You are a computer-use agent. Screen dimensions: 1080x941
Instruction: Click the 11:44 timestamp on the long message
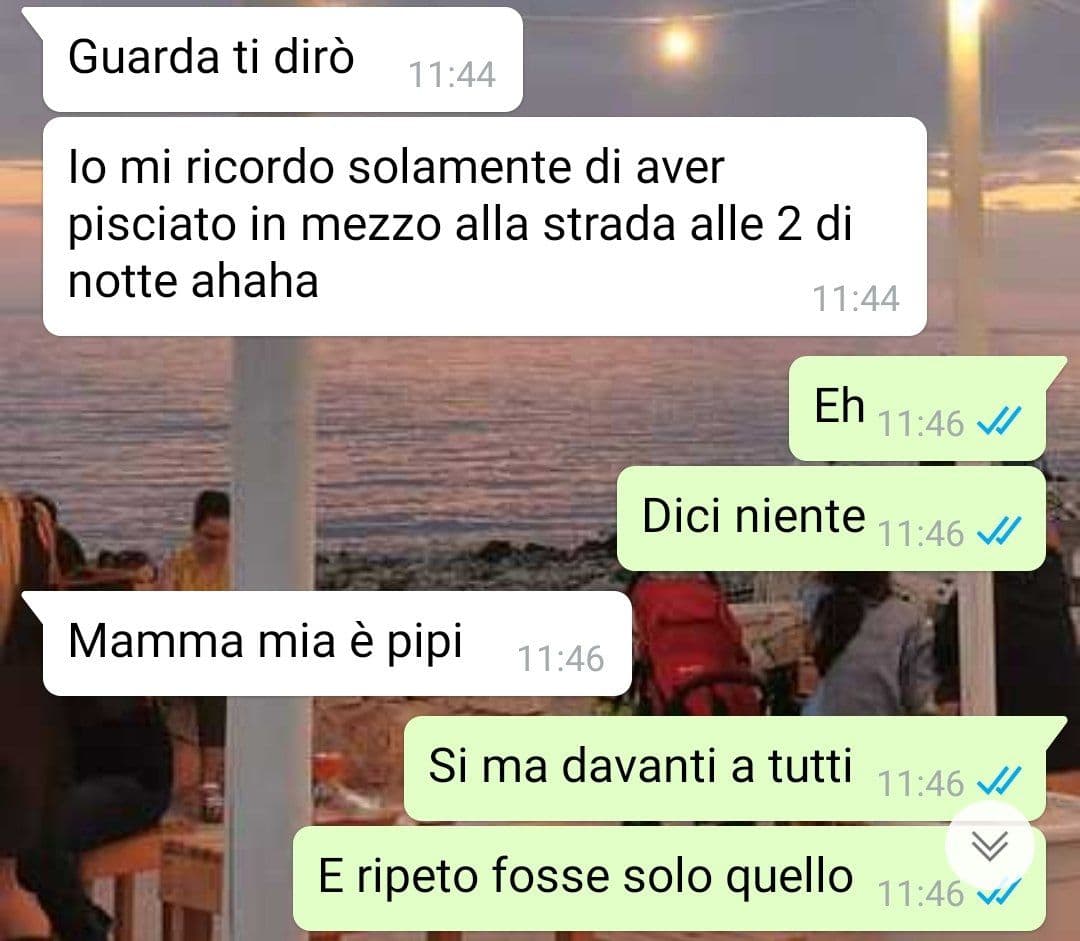click(x=855, y=299)
